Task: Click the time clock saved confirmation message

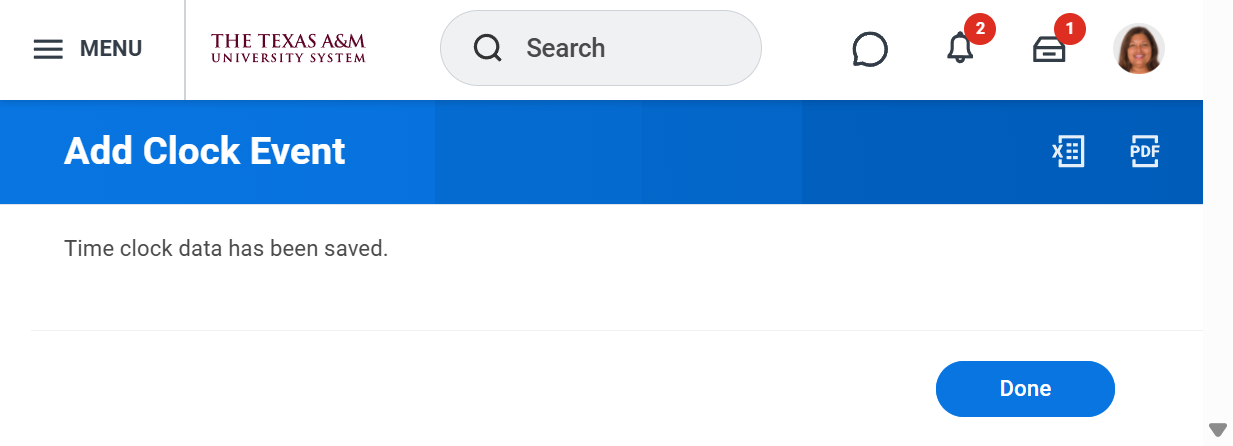Action: point(226,248)
